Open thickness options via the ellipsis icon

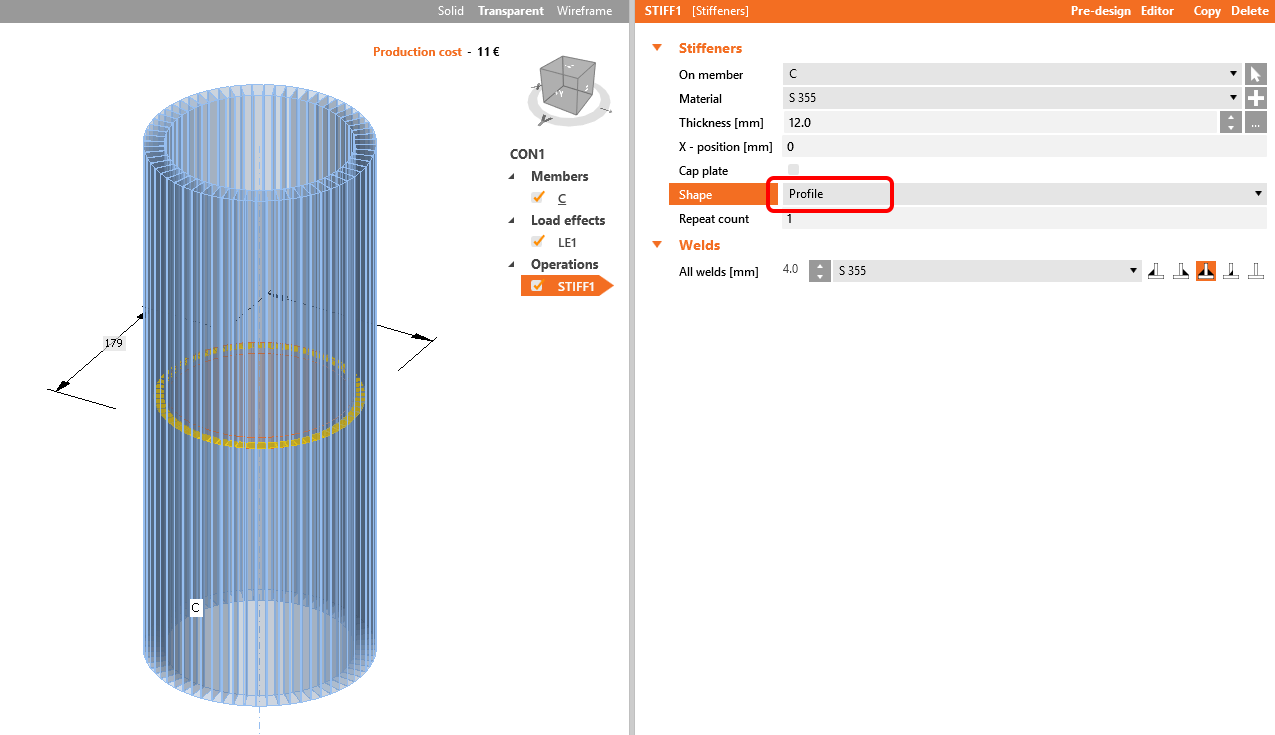(1256, 121)
